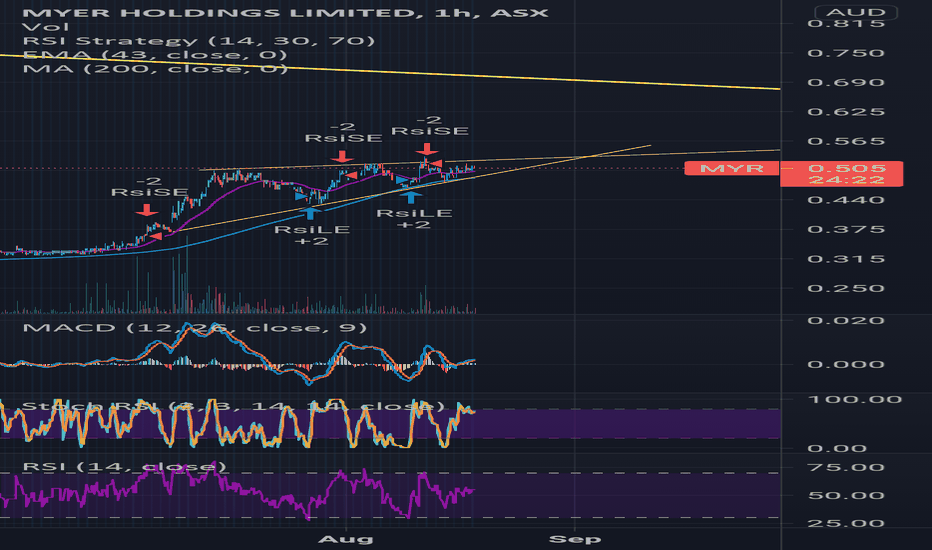Click the leftmost RsiLE +2 text label
This screenshot has width=932, height=550.
coord(311,235)
